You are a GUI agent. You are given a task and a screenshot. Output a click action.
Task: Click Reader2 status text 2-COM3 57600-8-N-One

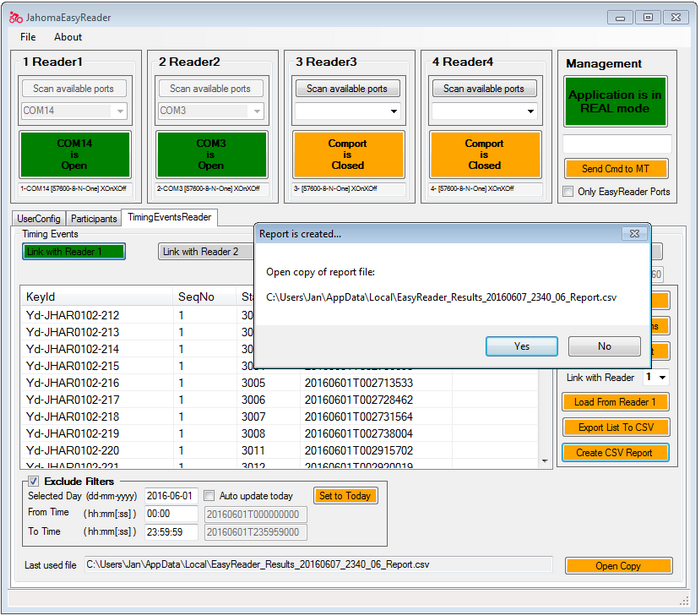208,189
